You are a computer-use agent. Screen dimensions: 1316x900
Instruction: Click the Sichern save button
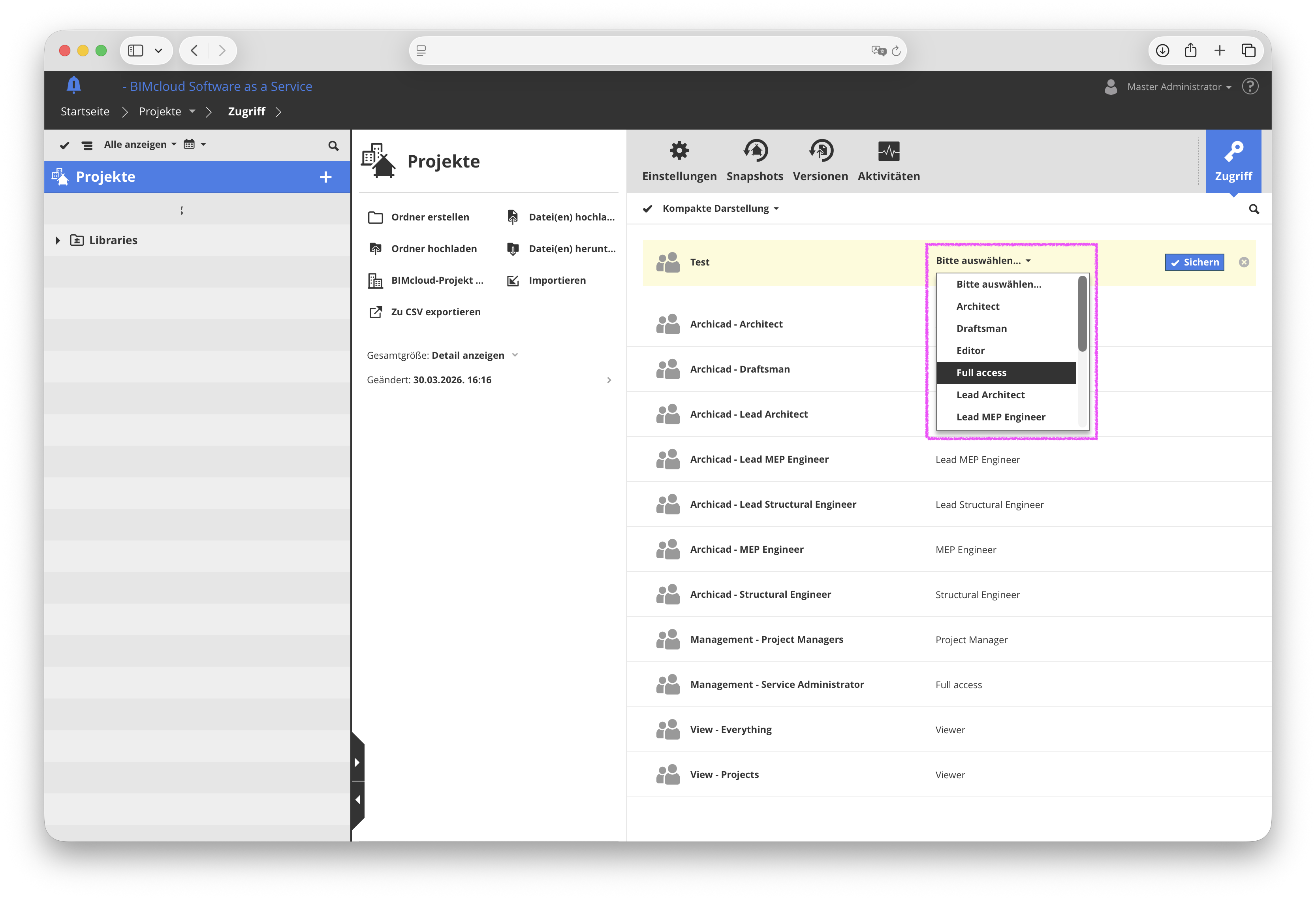pos(1194,262)
